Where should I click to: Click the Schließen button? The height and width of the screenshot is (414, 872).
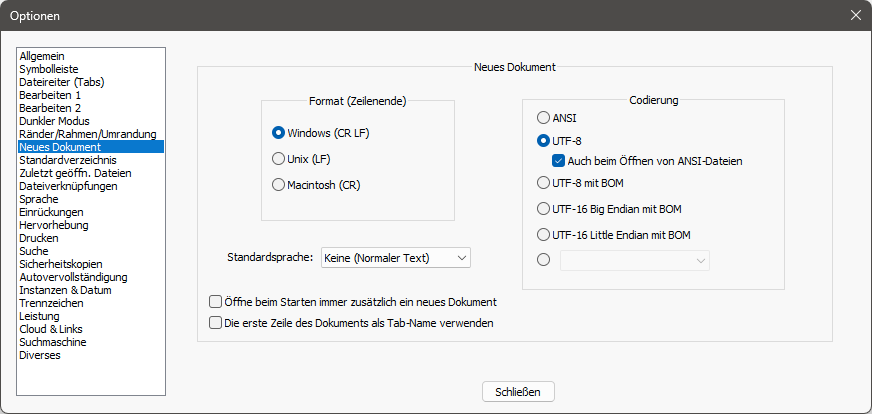pyautogui.click(x=518, y=391)
